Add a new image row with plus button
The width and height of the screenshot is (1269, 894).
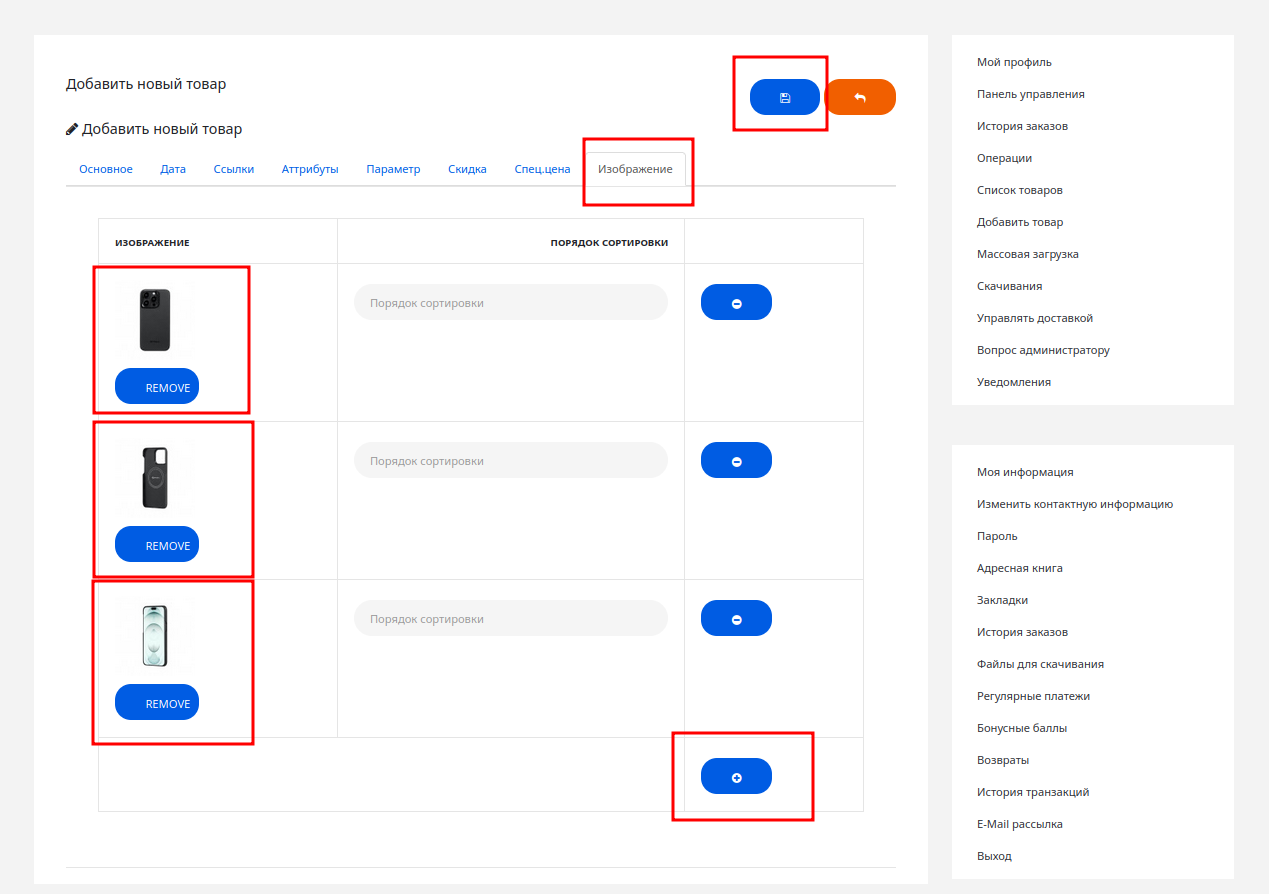pyautogui.click(x=736, y=776)
